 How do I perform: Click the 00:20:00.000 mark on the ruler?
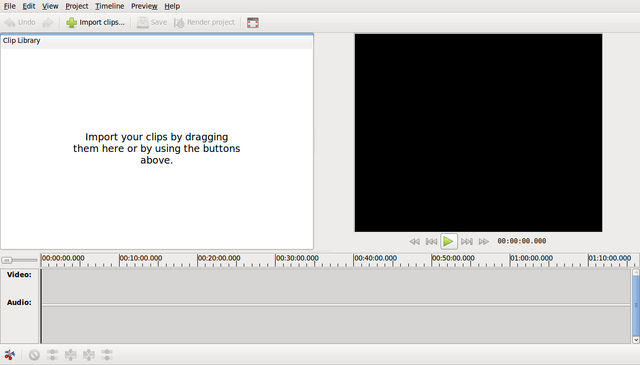[219, 258]
